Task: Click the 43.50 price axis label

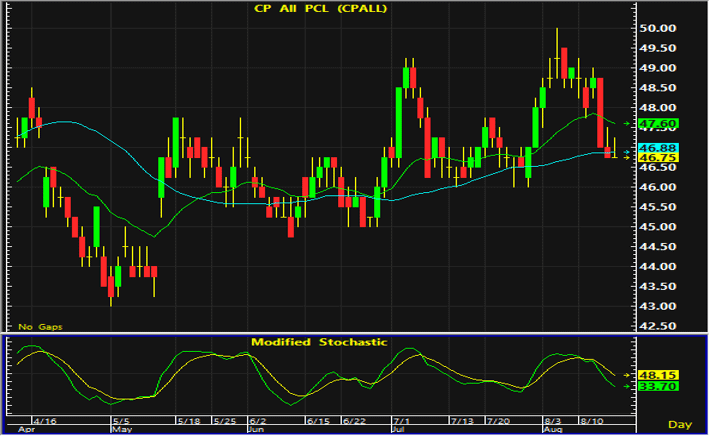Action: [x=657, y=286]
